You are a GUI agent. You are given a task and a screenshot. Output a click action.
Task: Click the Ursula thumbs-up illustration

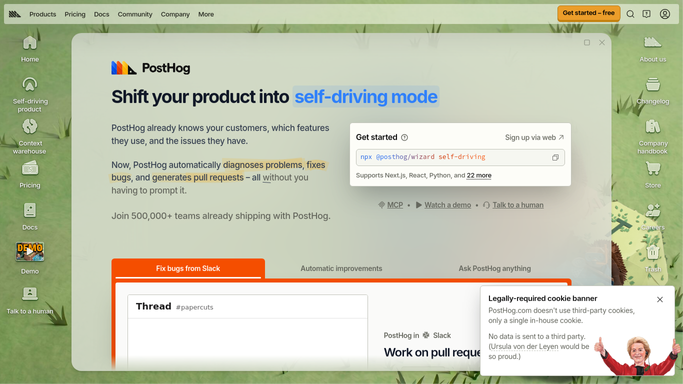(x=636, y=355)
